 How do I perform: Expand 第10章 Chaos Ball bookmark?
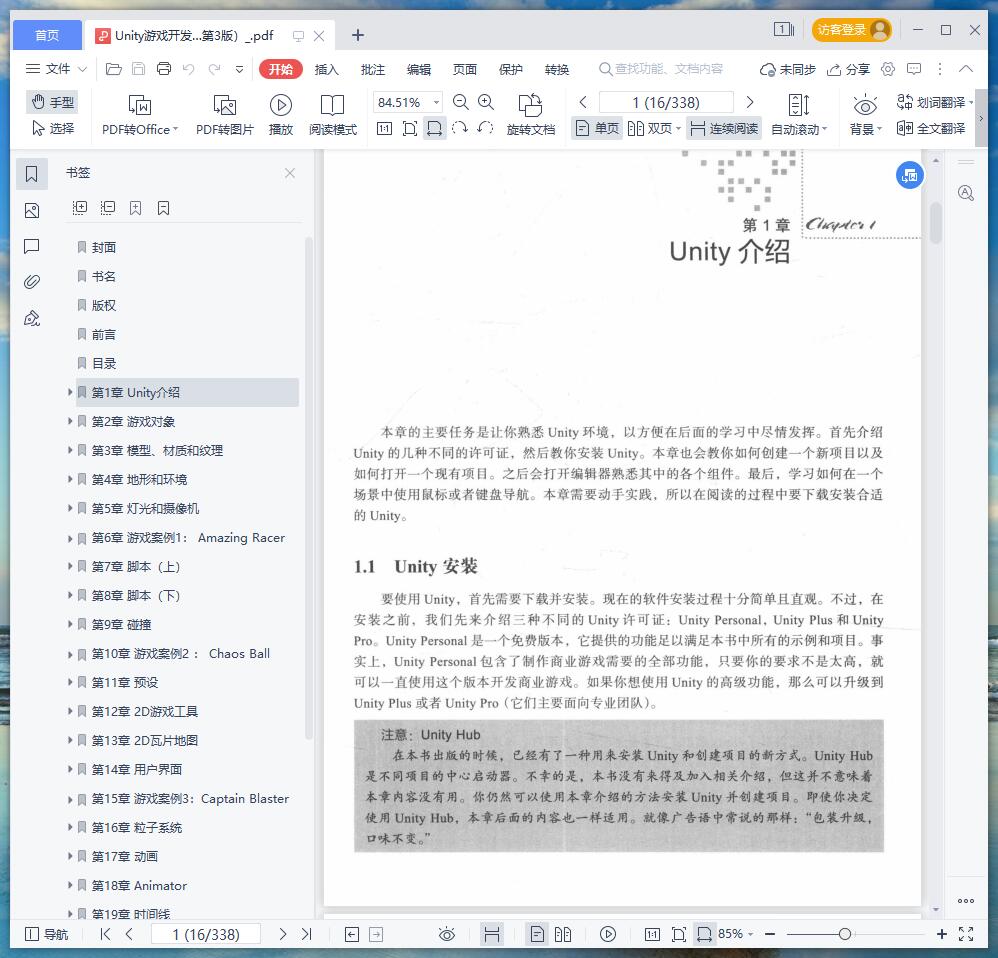70,654
